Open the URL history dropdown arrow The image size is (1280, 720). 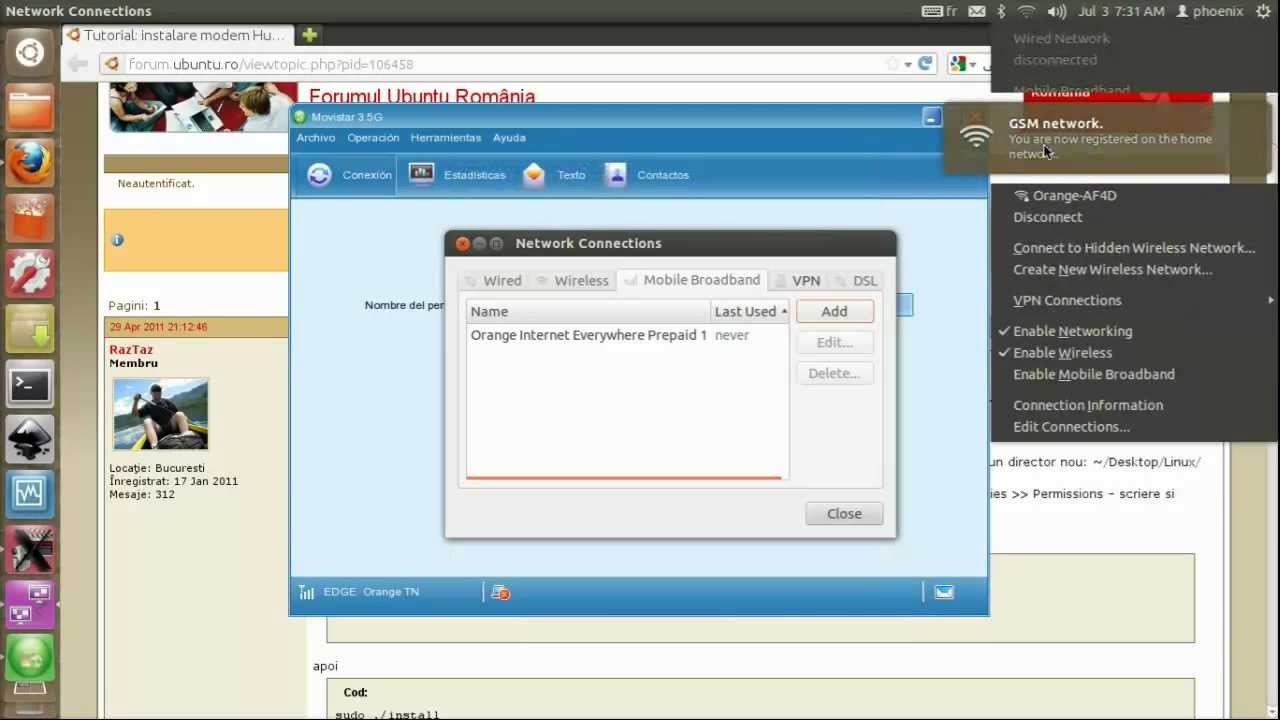(x=908, y=64)
